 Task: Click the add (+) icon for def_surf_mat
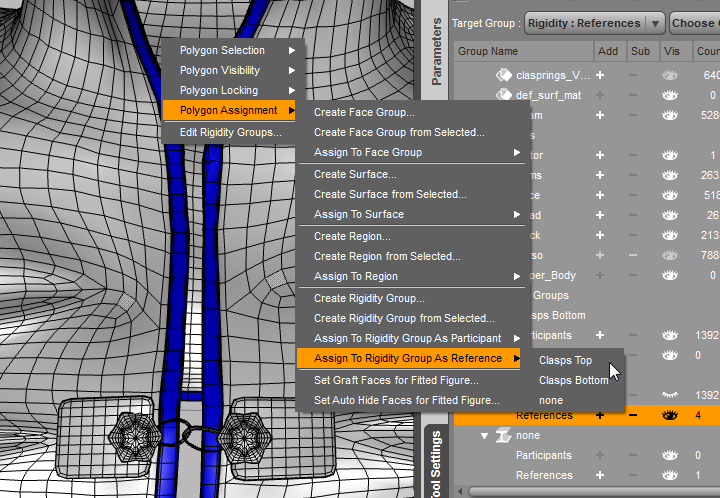(x=600, y=95)
